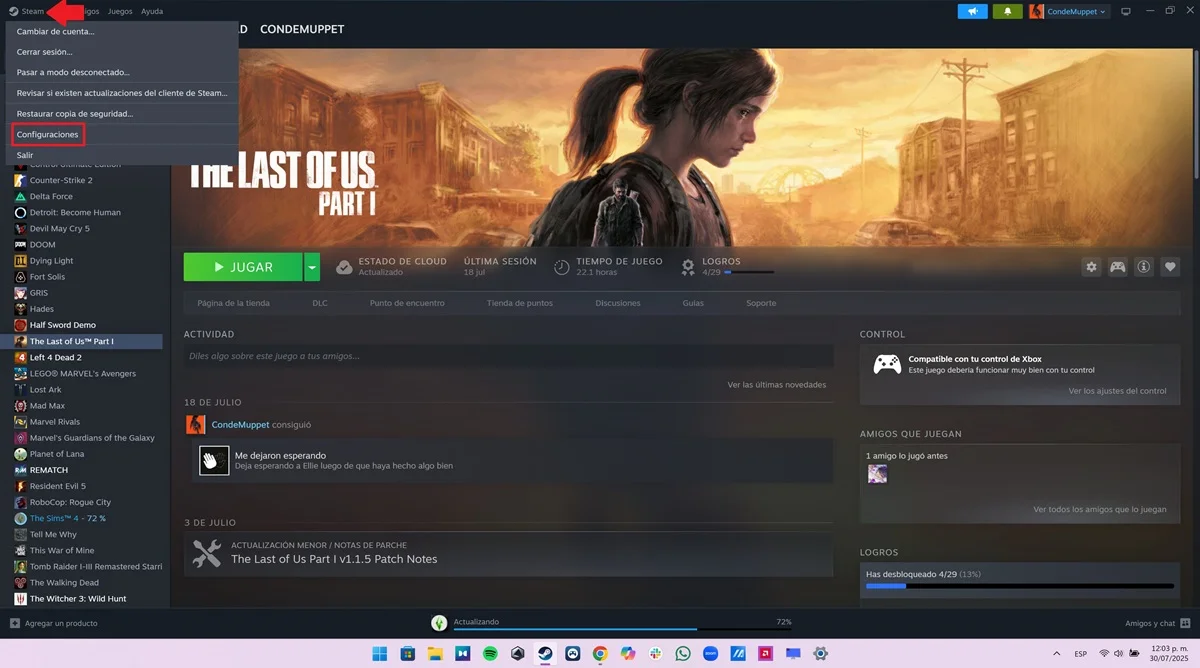Viewport: 1200px width, 668px height.
Task: Select the controller configuration icon
Action: 1117,267
